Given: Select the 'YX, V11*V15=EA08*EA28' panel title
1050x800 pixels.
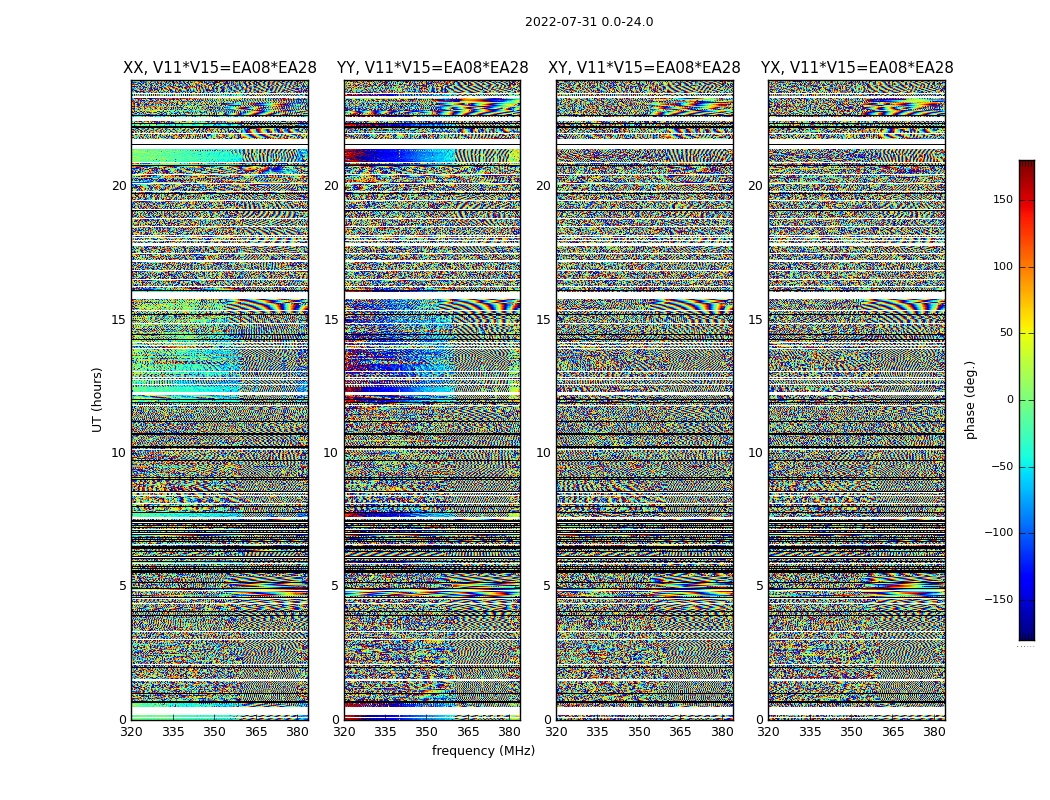Looking at the screenshot, I should (856, 68).
